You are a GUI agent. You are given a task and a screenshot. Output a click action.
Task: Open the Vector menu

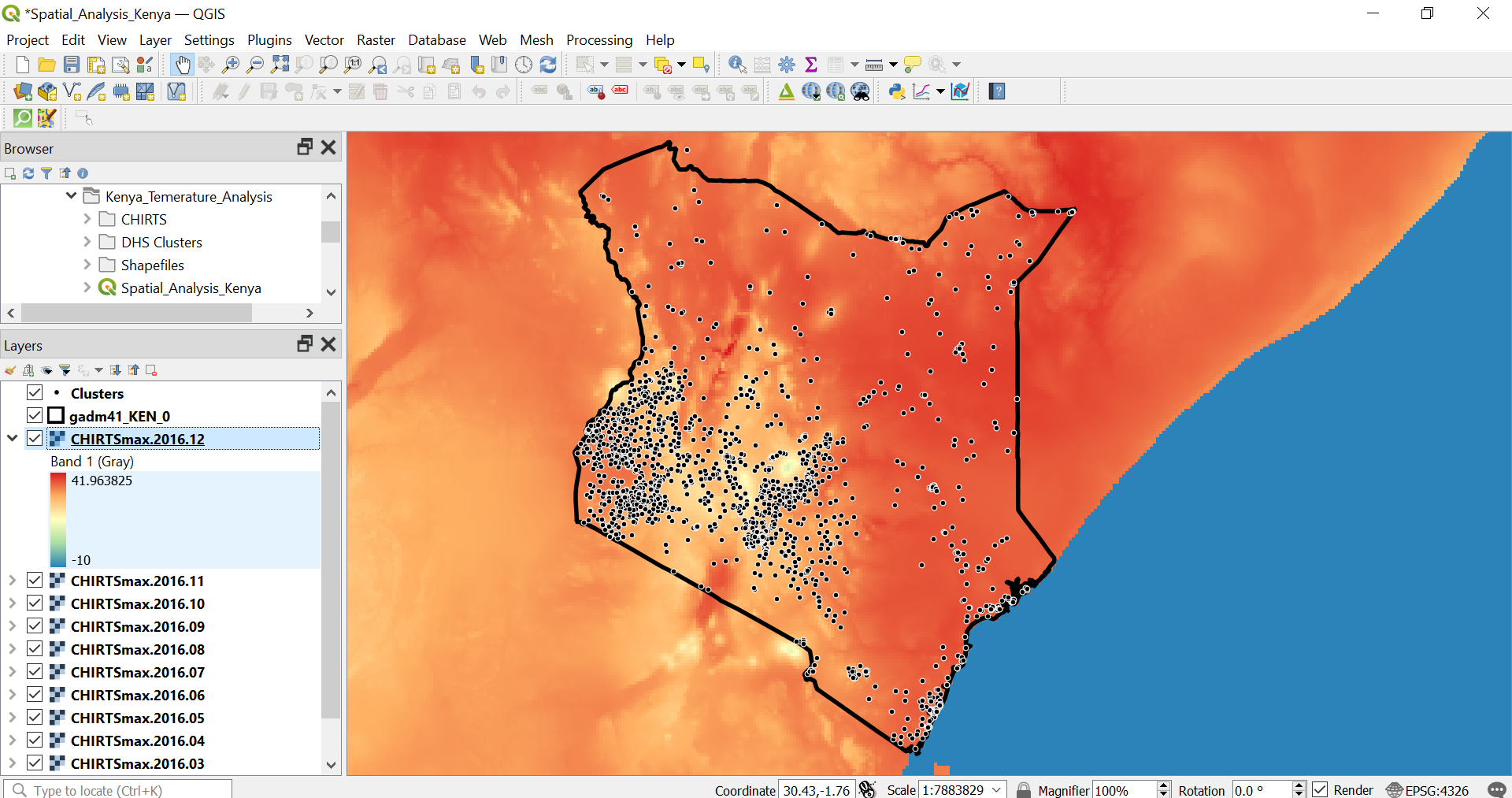coord(324,39)
